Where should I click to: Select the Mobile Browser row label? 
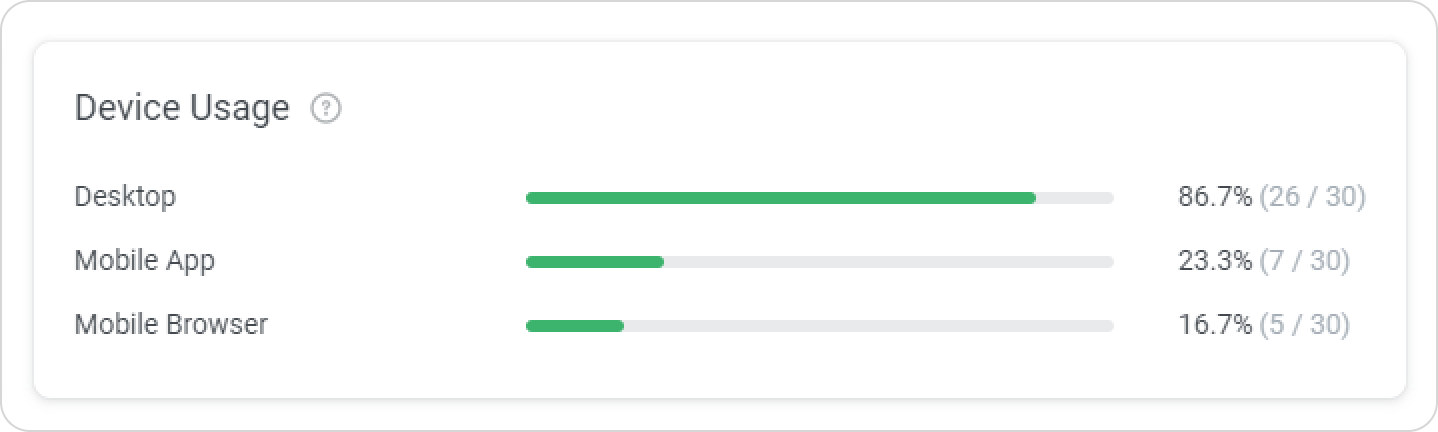click(x=171, y=325)
